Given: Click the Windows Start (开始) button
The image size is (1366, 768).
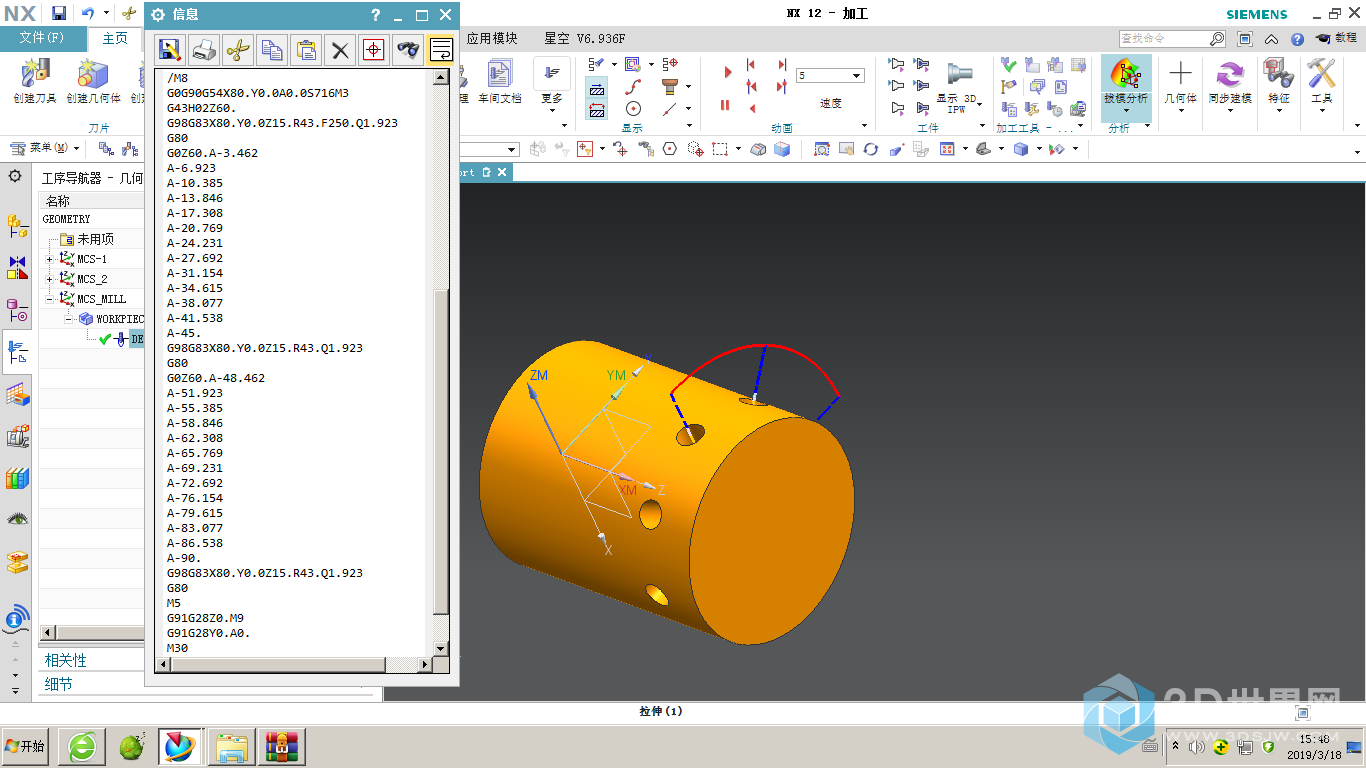Looking at the screenshot, I should pos(26,746).
